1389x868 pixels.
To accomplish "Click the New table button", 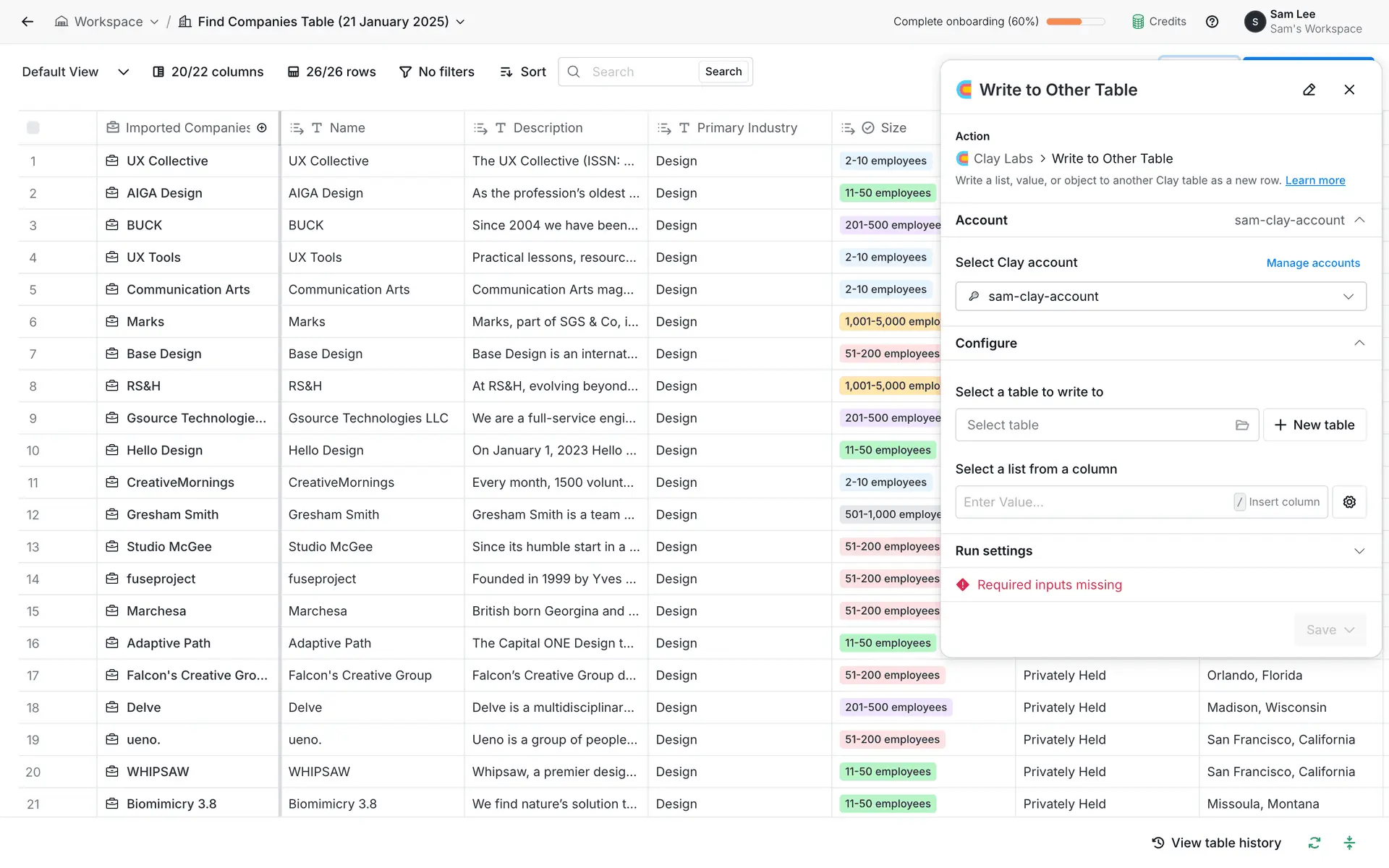I will 1314,425.
